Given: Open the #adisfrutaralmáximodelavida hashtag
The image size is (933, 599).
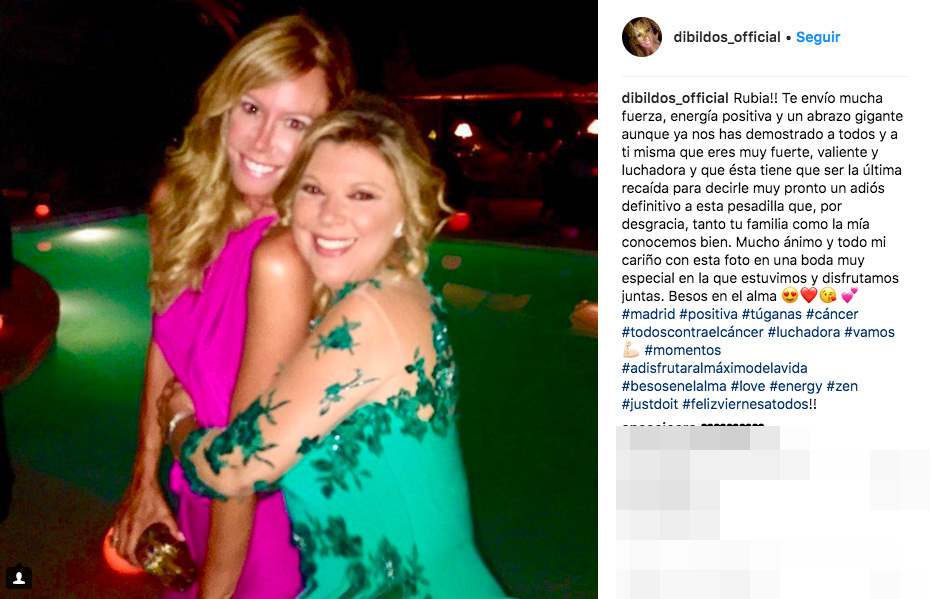Looking at the screenshot, I should [715, 368].
